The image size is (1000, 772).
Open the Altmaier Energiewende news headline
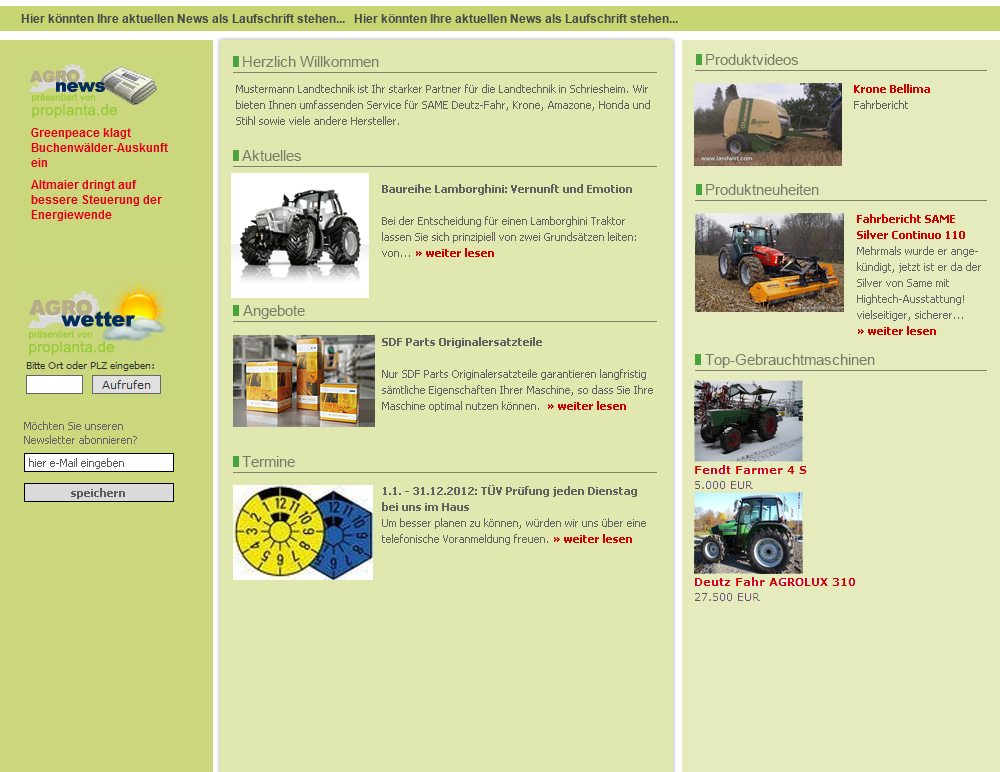pyautogui.click(x=96, y=200)
